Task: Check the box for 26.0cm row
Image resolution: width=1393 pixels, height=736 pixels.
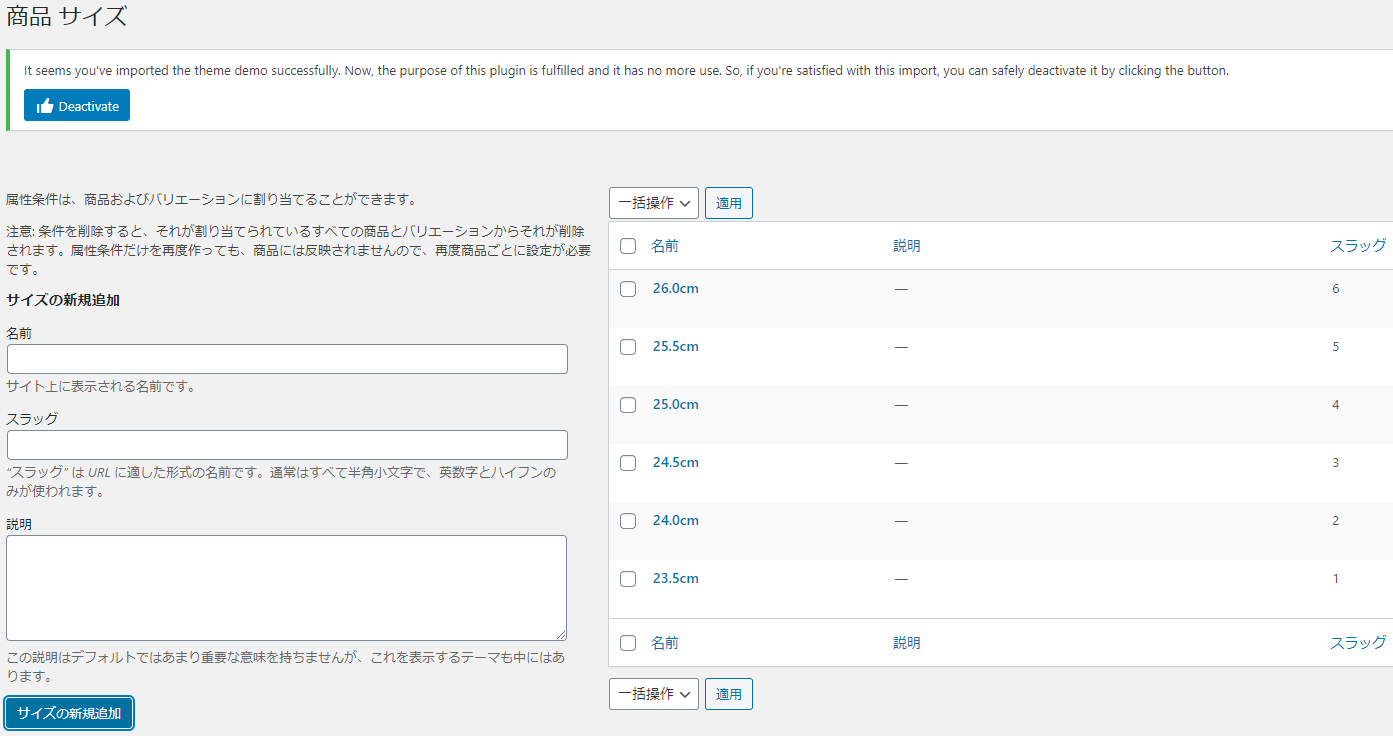Action: click(x=628, y=289)
